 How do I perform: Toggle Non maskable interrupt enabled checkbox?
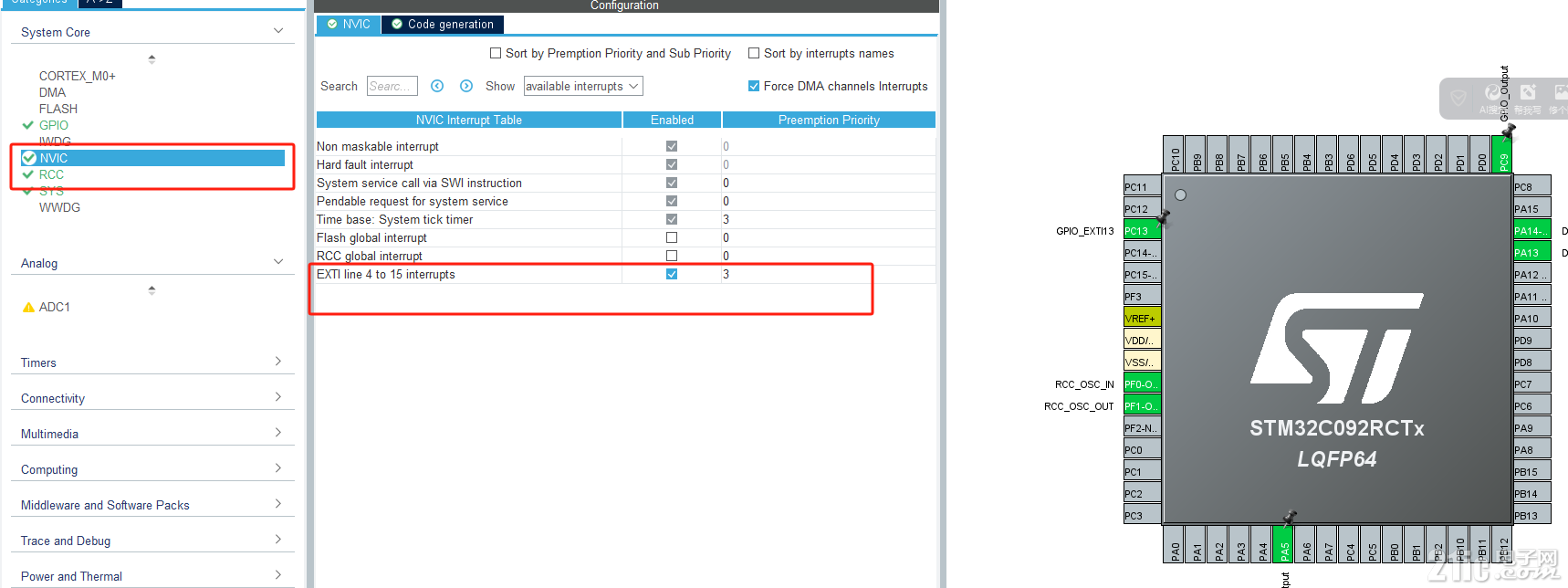click(672, 146)
